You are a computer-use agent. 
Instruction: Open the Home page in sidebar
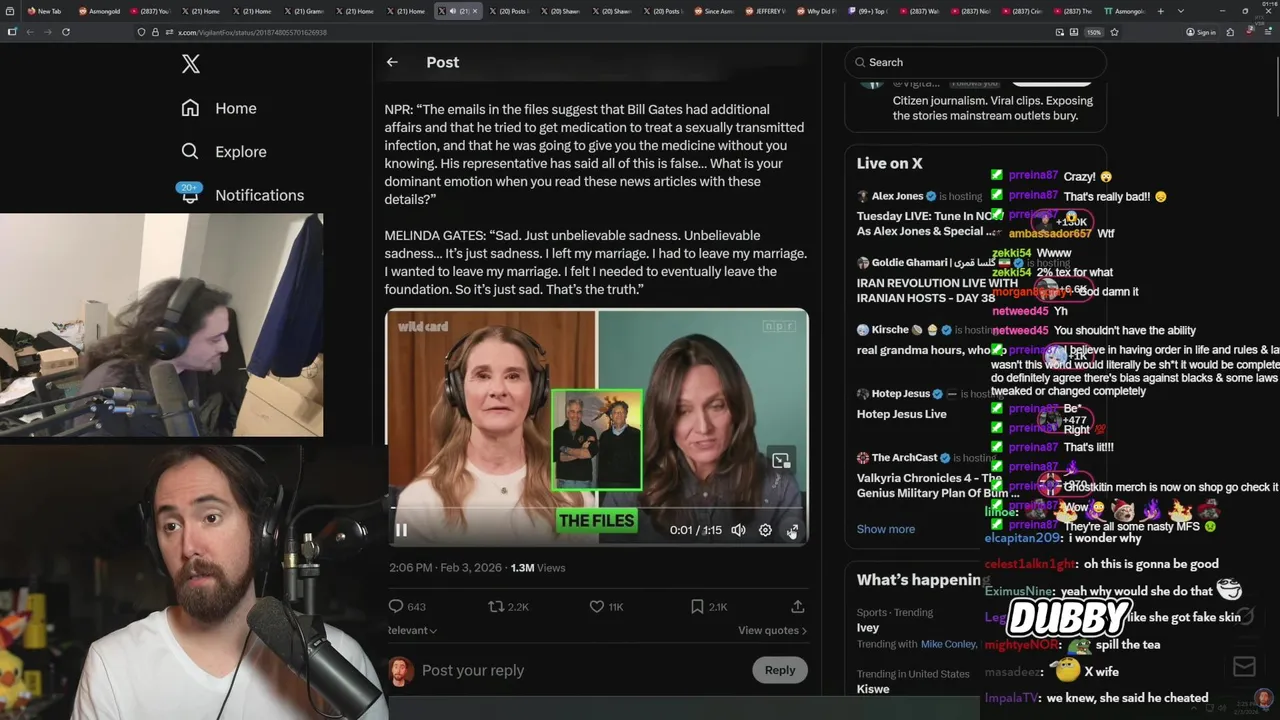[x=218, y=108]
